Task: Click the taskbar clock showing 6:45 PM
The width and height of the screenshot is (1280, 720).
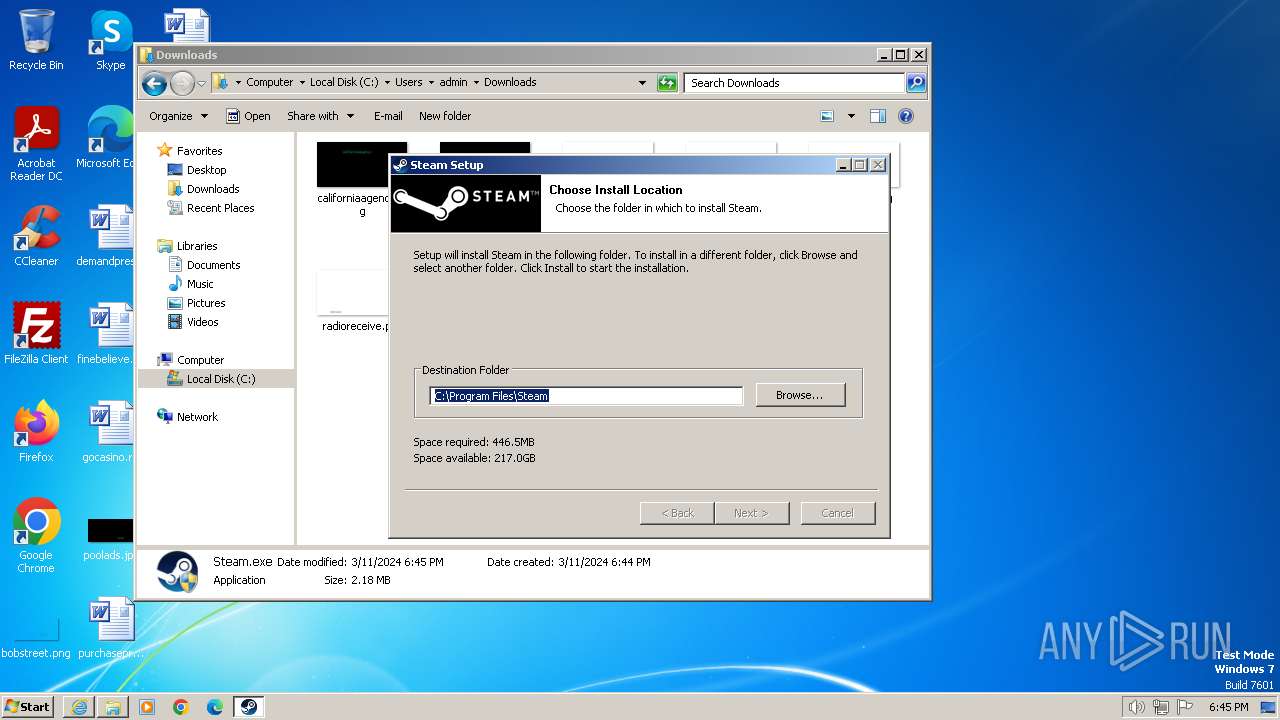Action: point(1228,707)
